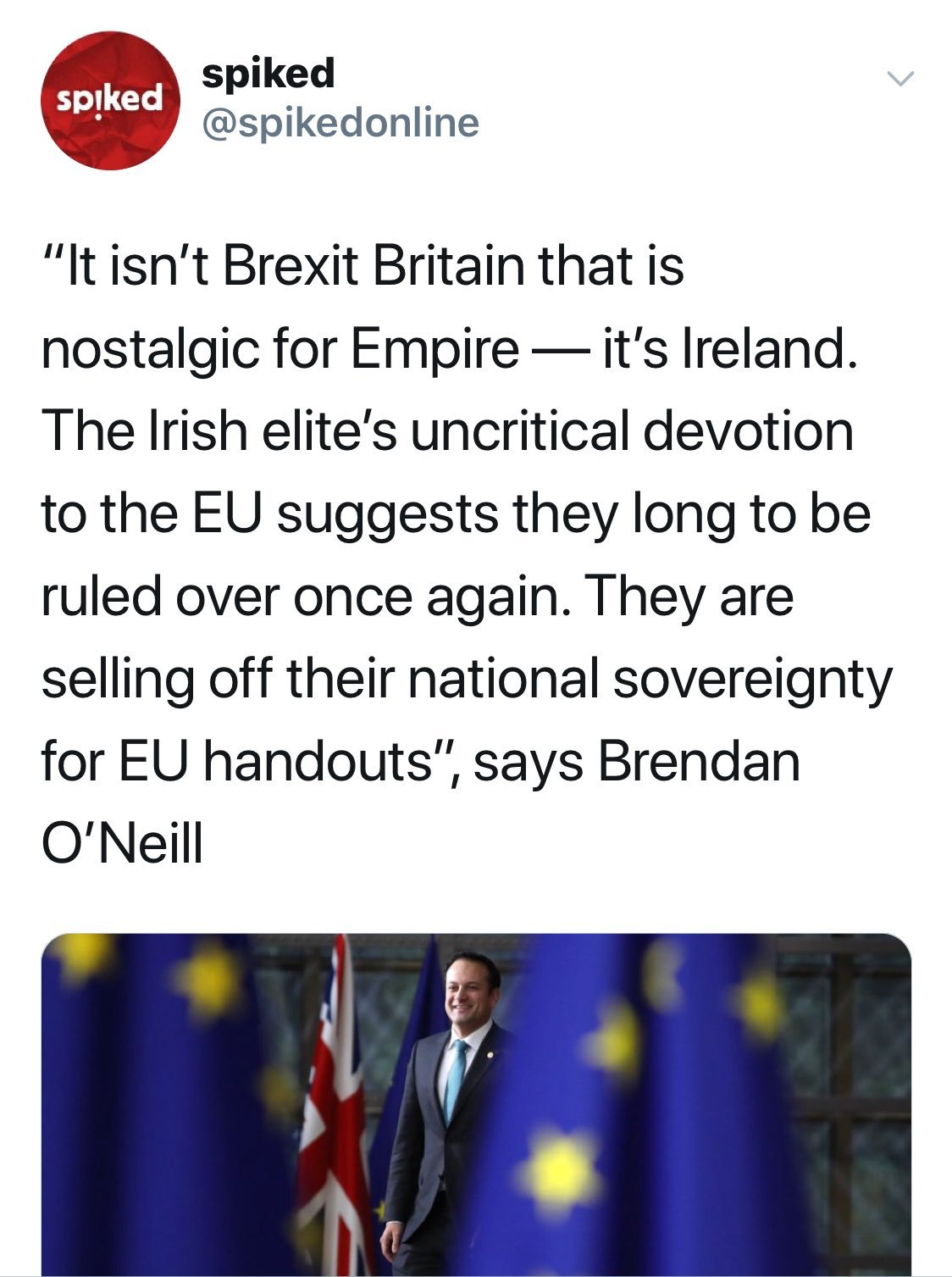Open the @spikedonline handle link
Screen dimensions: 952x1277
pos(340,123)
